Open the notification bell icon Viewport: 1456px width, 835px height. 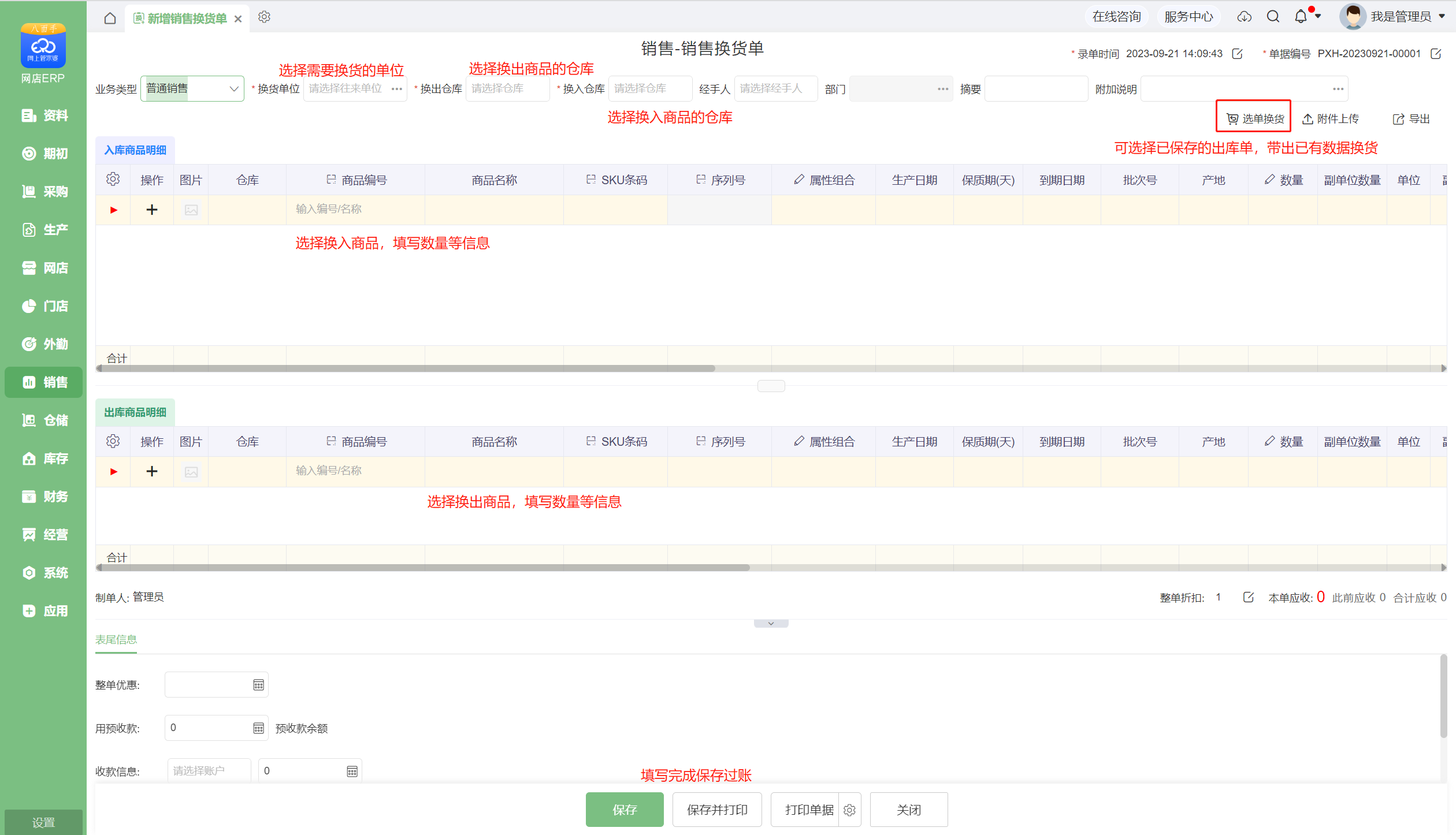click(x=1301, y=16)
